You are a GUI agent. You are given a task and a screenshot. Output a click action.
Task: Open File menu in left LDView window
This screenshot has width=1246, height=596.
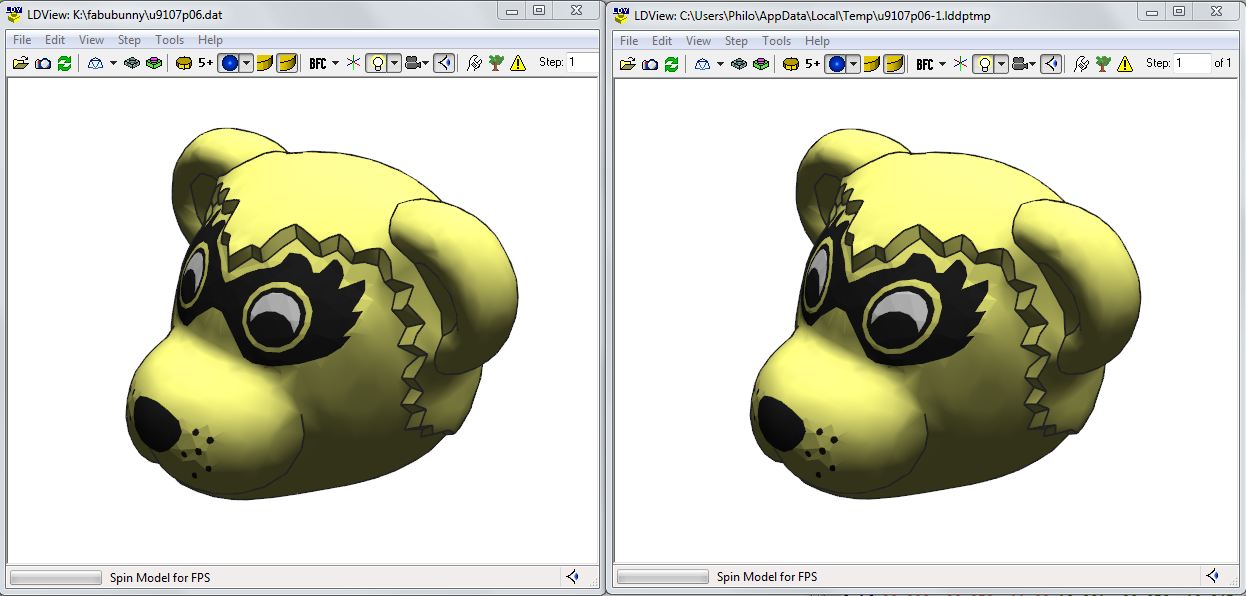pyautogui.click(x=22, y=40)
